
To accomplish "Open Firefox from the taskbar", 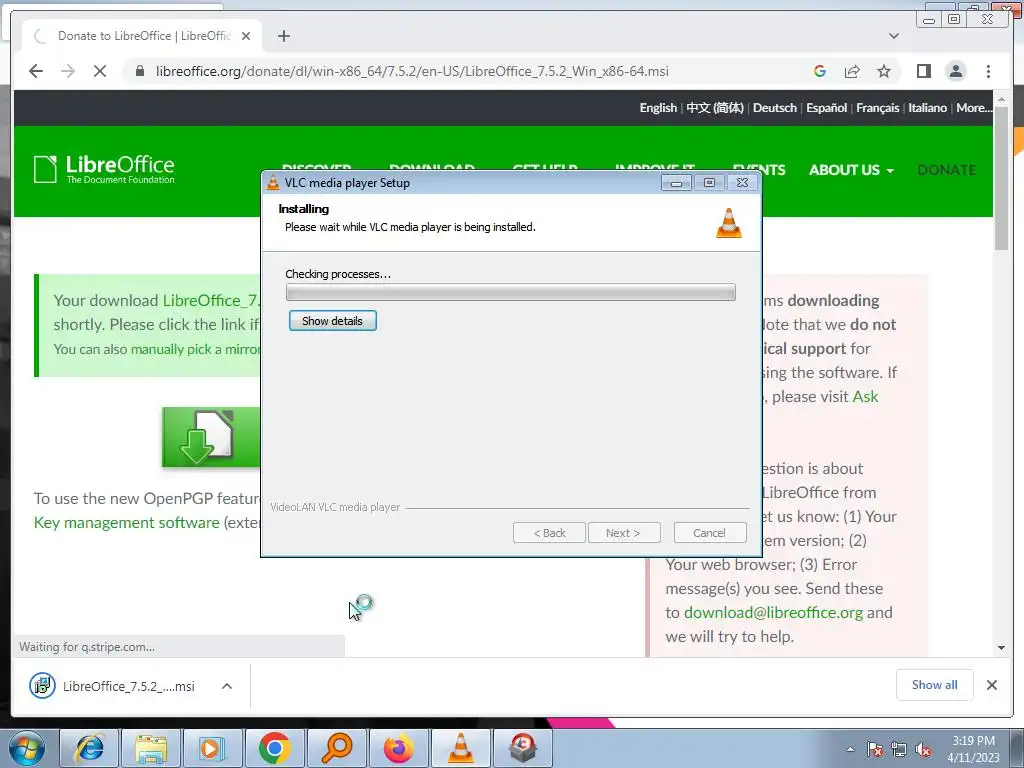I will pos(398,748).
